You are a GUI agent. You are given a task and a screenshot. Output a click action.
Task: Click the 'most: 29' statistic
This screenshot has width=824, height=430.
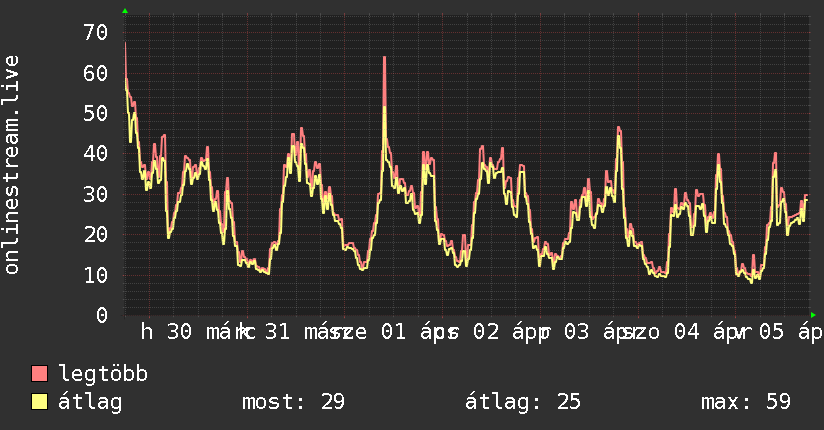[x=293, y=402]
